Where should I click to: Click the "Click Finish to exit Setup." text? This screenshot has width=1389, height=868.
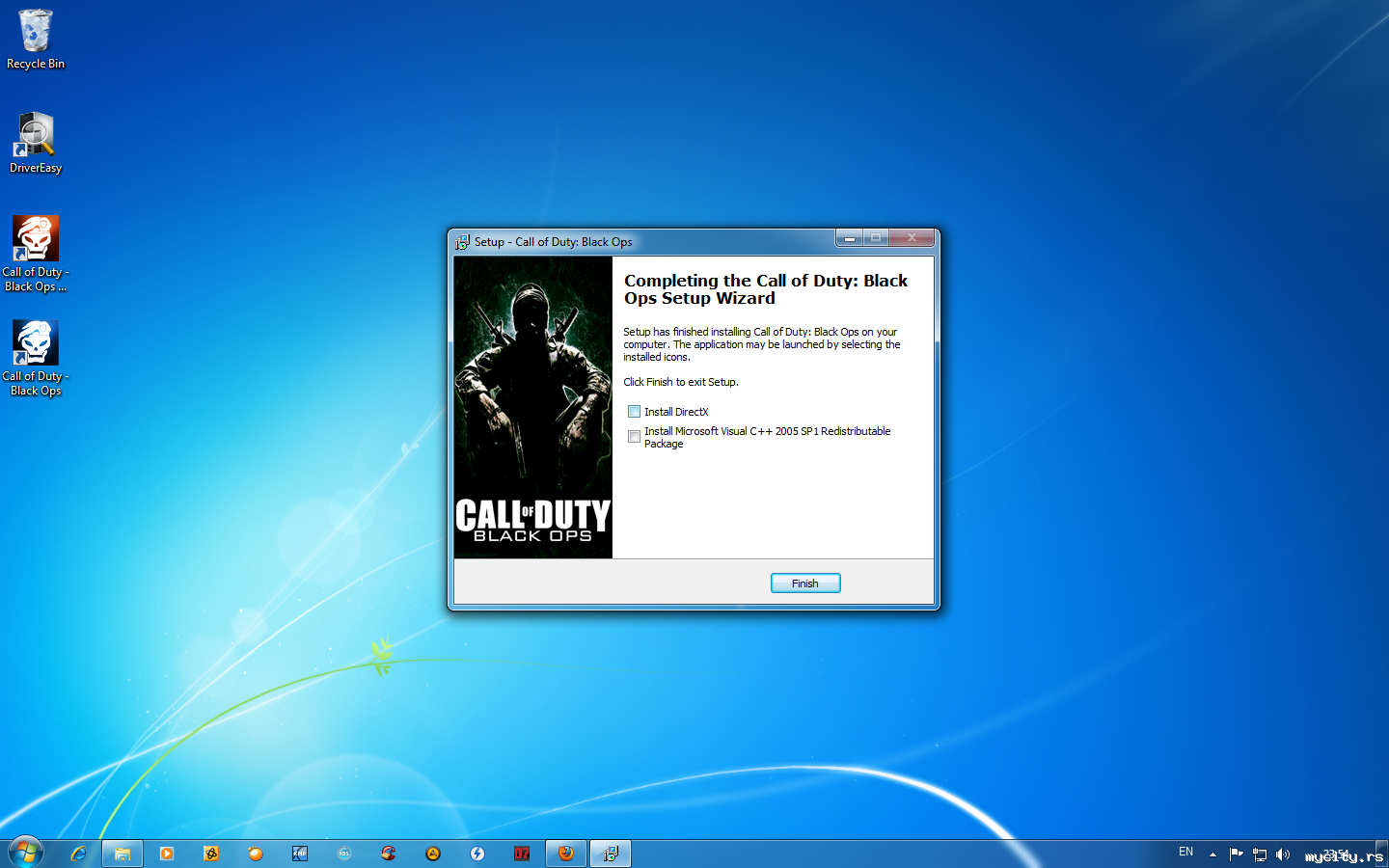point(681,382)
